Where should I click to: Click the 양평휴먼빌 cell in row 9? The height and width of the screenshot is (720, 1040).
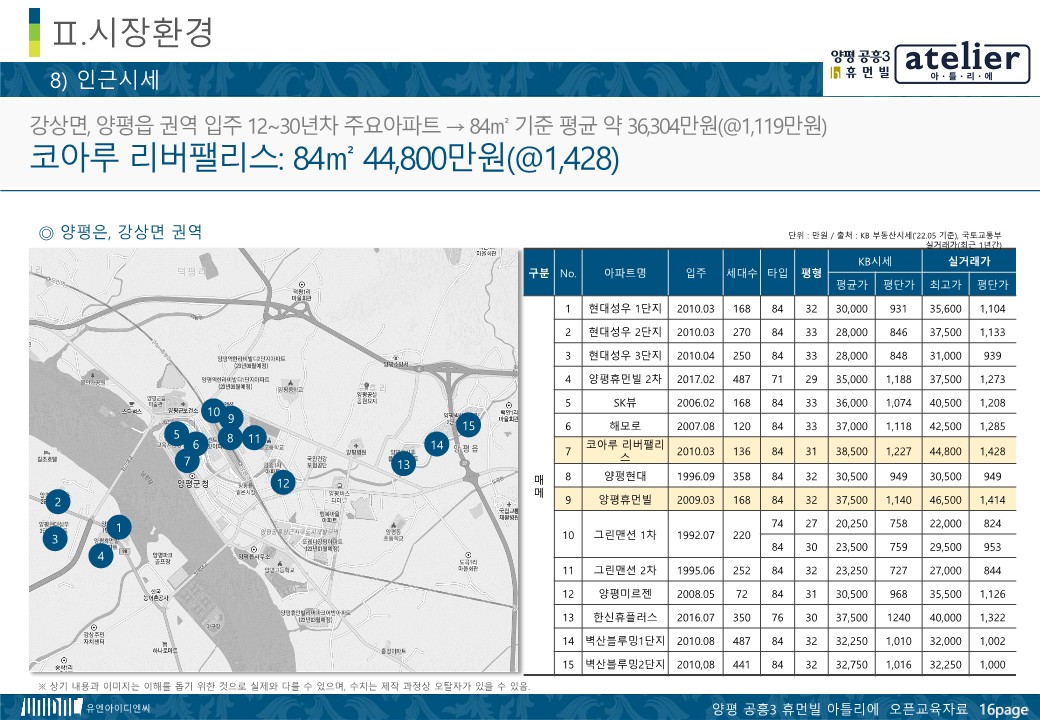point(625,500)
